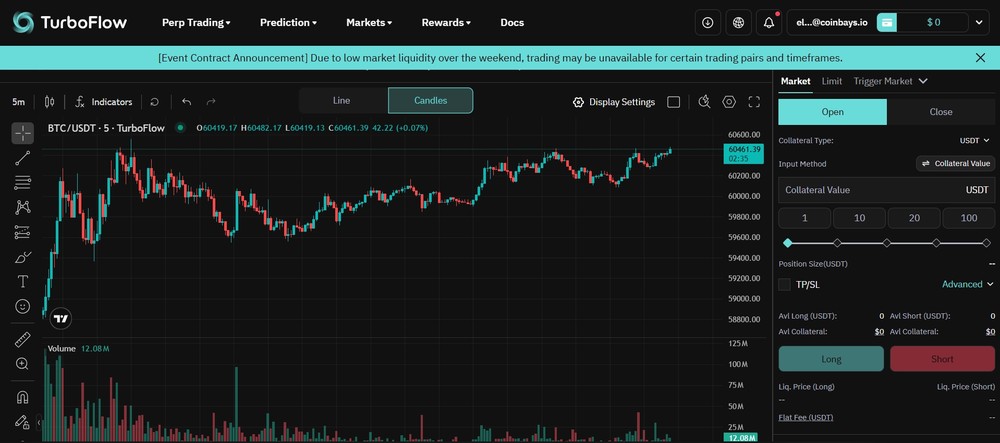1000x443 pixels.
Task: Click the Long order button
Action: point(831,359)
